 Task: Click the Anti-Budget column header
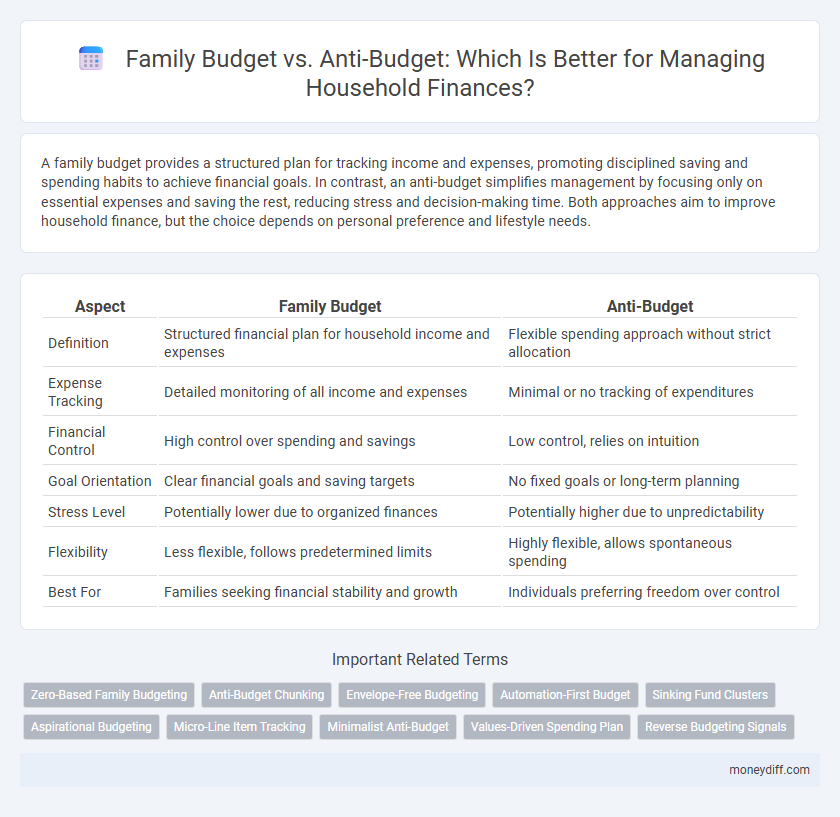tap(650, 306)
